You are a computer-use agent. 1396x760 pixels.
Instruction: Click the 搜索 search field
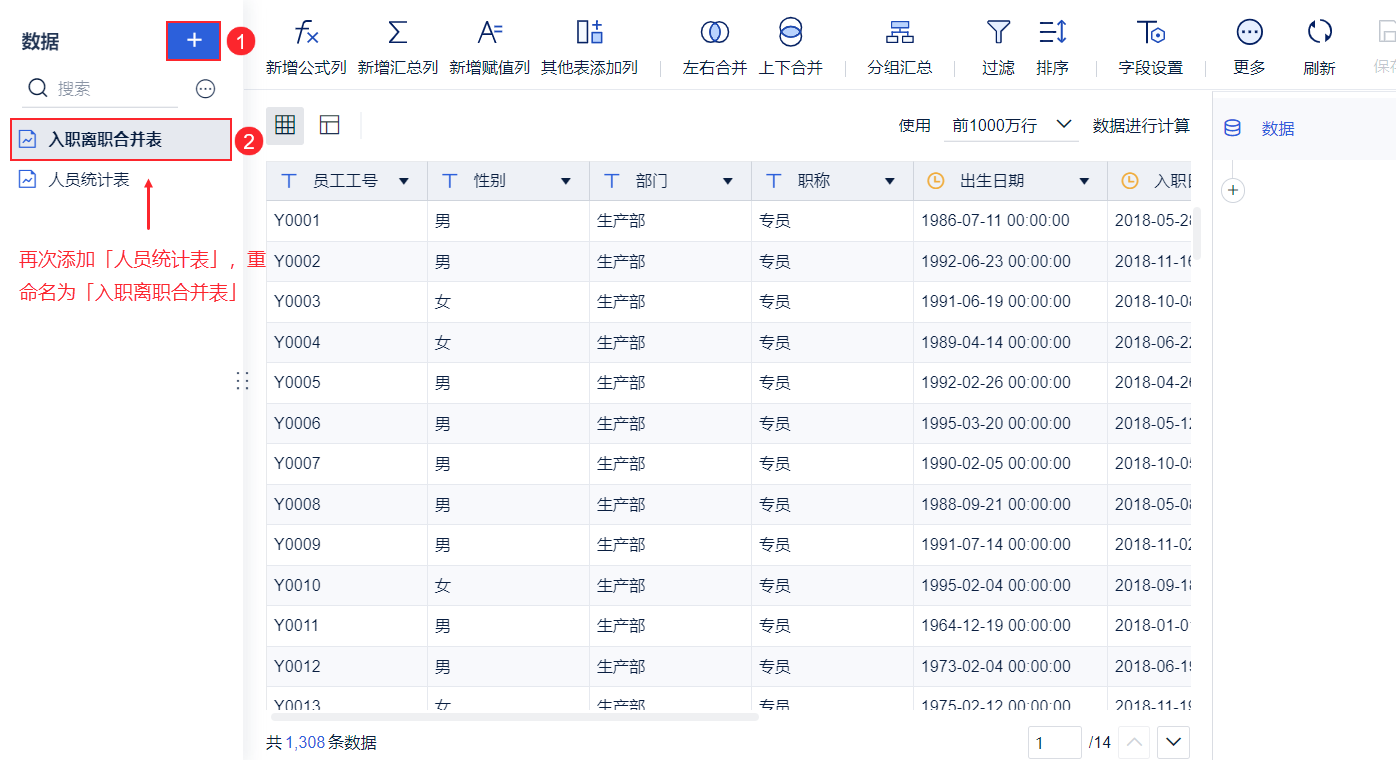(100, 89)
